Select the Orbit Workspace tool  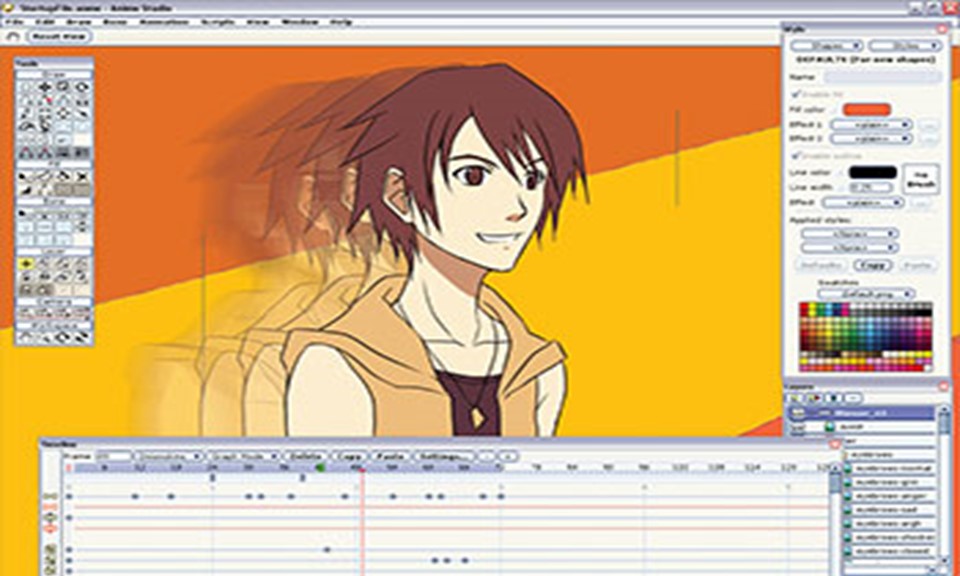click(82, 336)
